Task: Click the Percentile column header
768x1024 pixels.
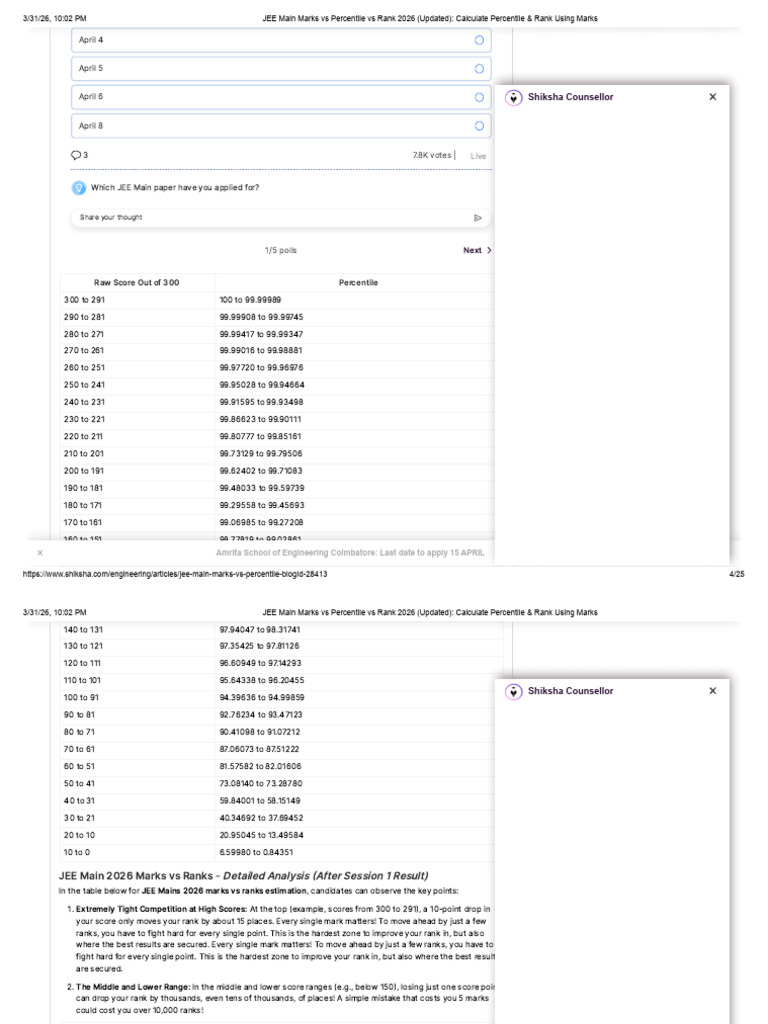Action: click(x=358, y=283)
